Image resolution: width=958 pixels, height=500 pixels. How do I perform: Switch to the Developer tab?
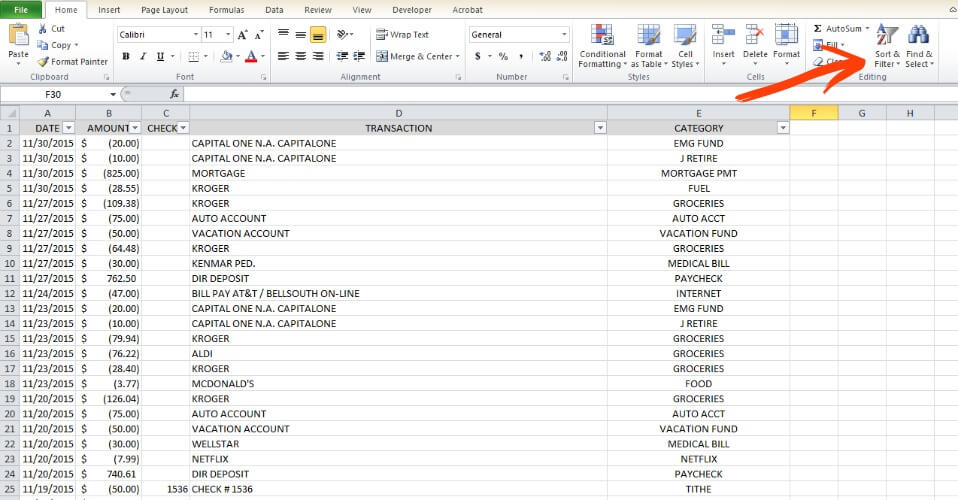point(412,10)
